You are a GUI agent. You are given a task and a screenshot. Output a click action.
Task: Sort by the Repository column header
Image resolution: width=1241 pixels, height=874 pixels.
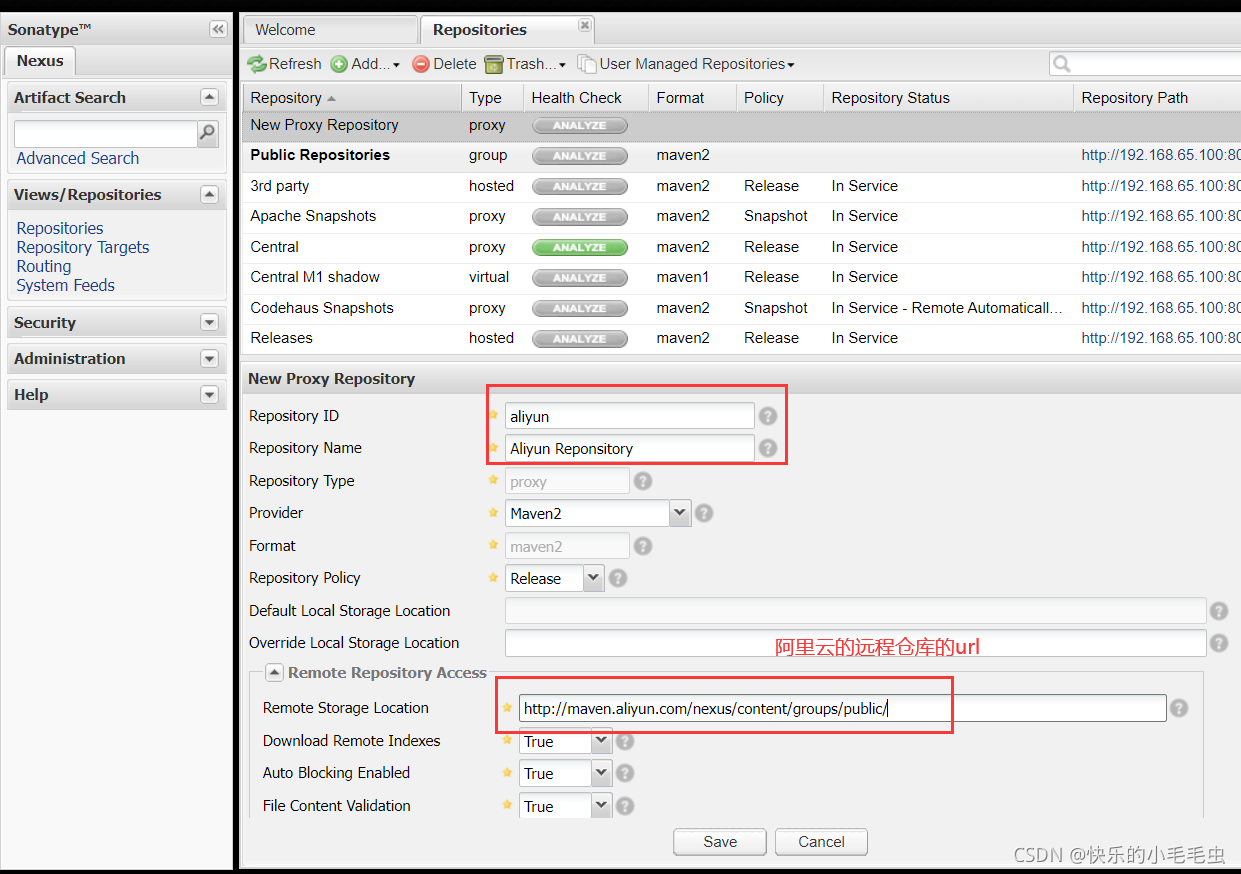click(351, 98)
